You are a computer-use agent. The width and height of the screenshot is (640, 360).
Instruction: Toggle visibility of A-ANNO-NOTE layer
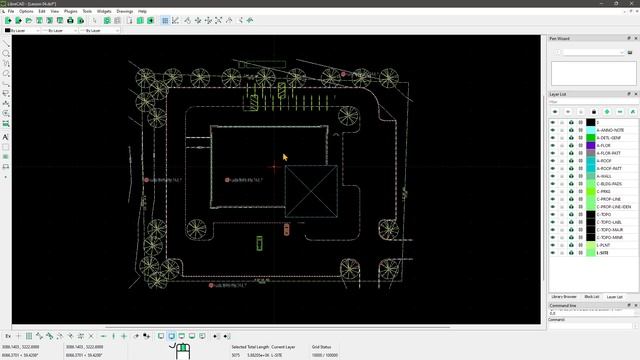553,130
